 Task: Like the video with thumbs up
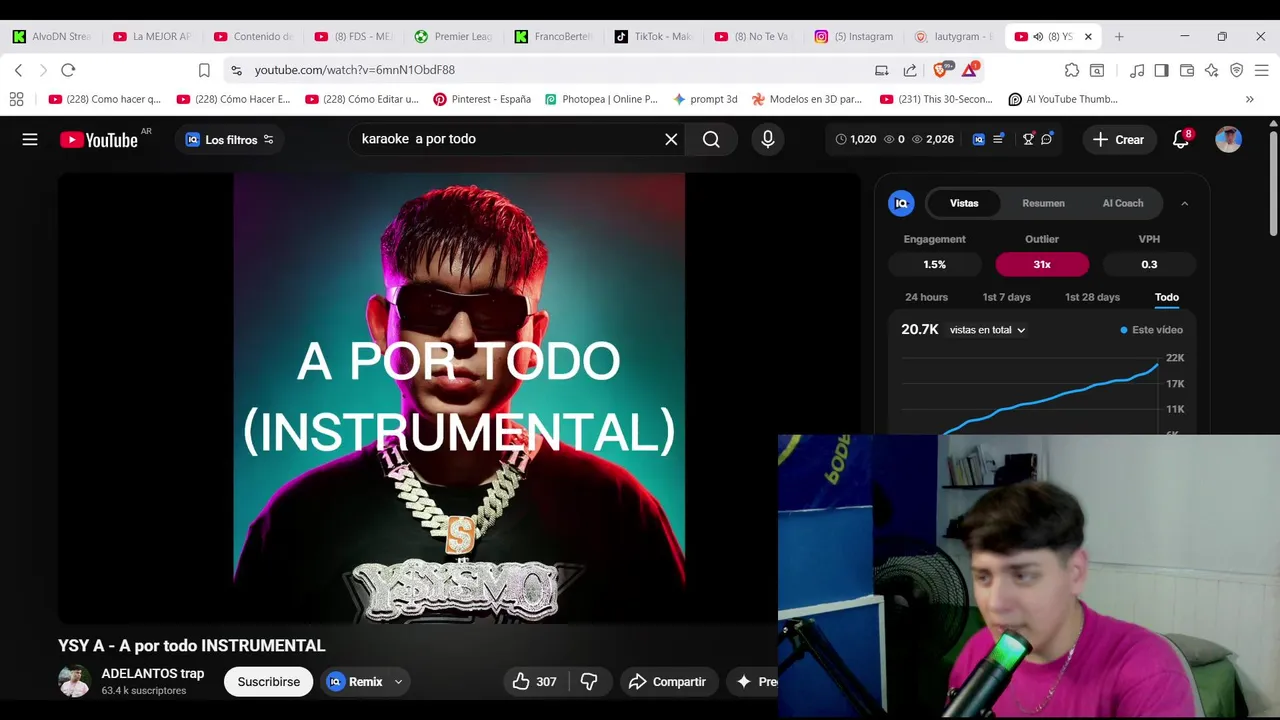coord(534,682)
